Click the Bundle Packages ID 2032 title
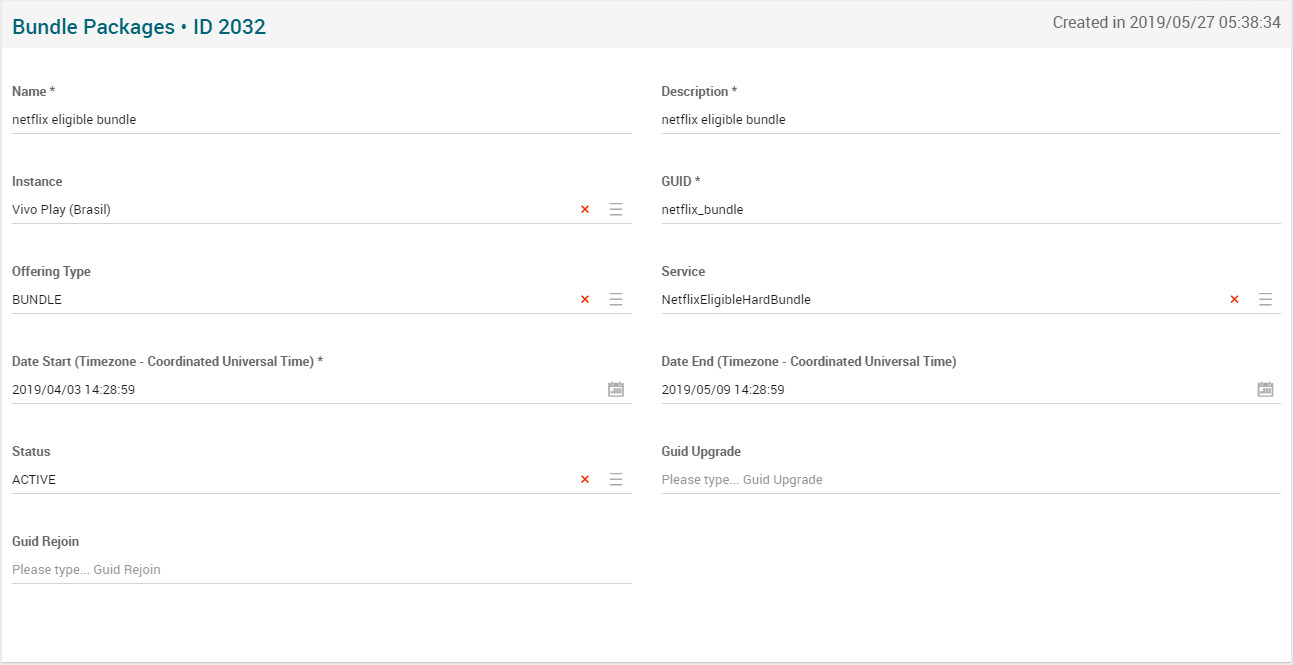The height and width of the screenshot is (665, 1293). click(x=139, y=27)
